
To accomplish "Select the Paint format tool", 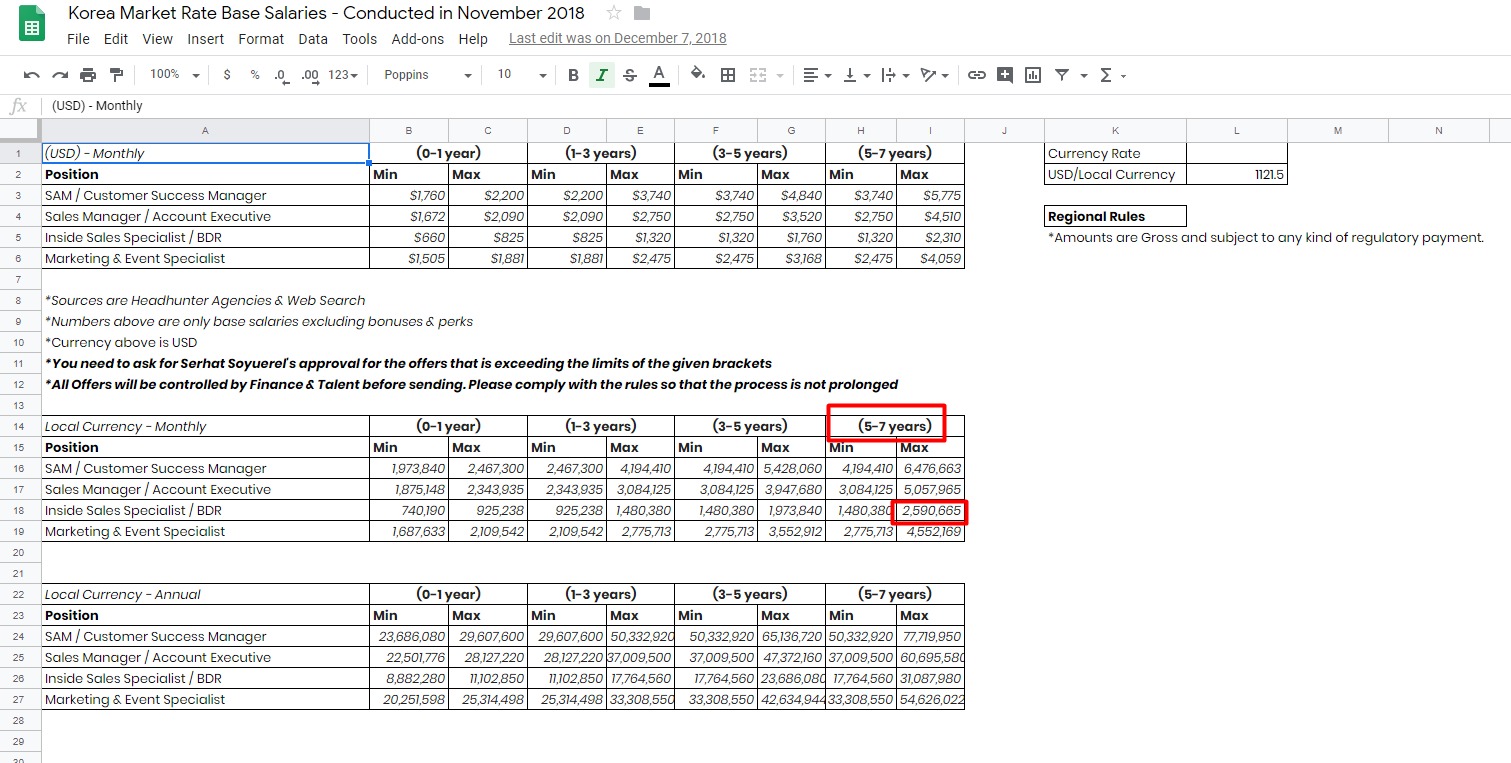I will coord(116,75).
